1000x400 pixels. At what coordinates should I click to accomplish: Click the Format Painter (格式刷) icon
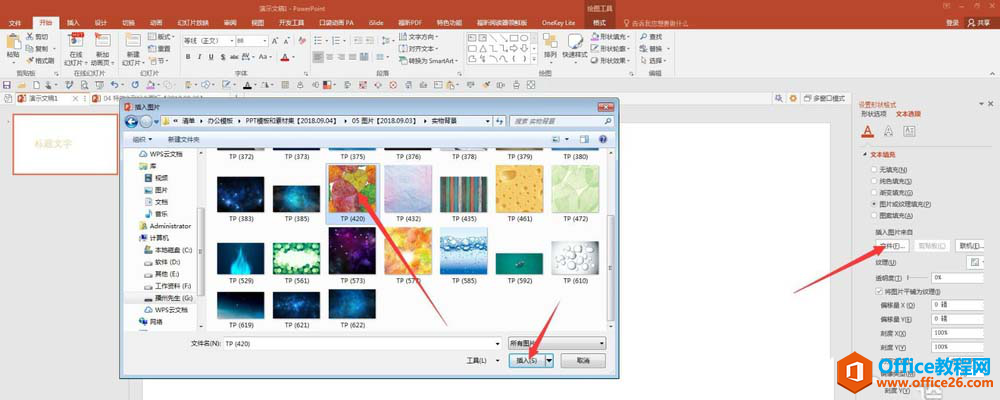41,60
